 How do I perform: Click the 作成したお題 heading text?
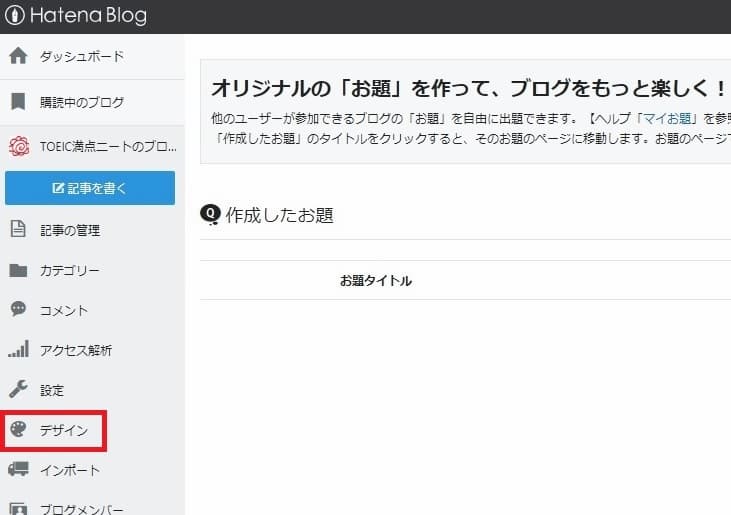pyautogui.click(x=279, y=215)
